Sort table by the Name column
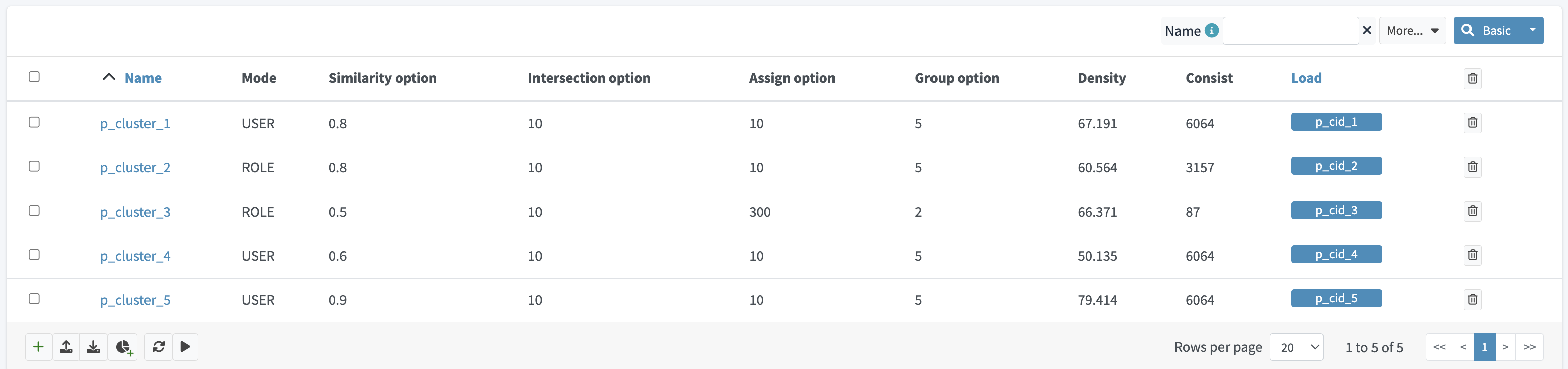Screen dimensions: 1568x369 click(x=143, y=78)
